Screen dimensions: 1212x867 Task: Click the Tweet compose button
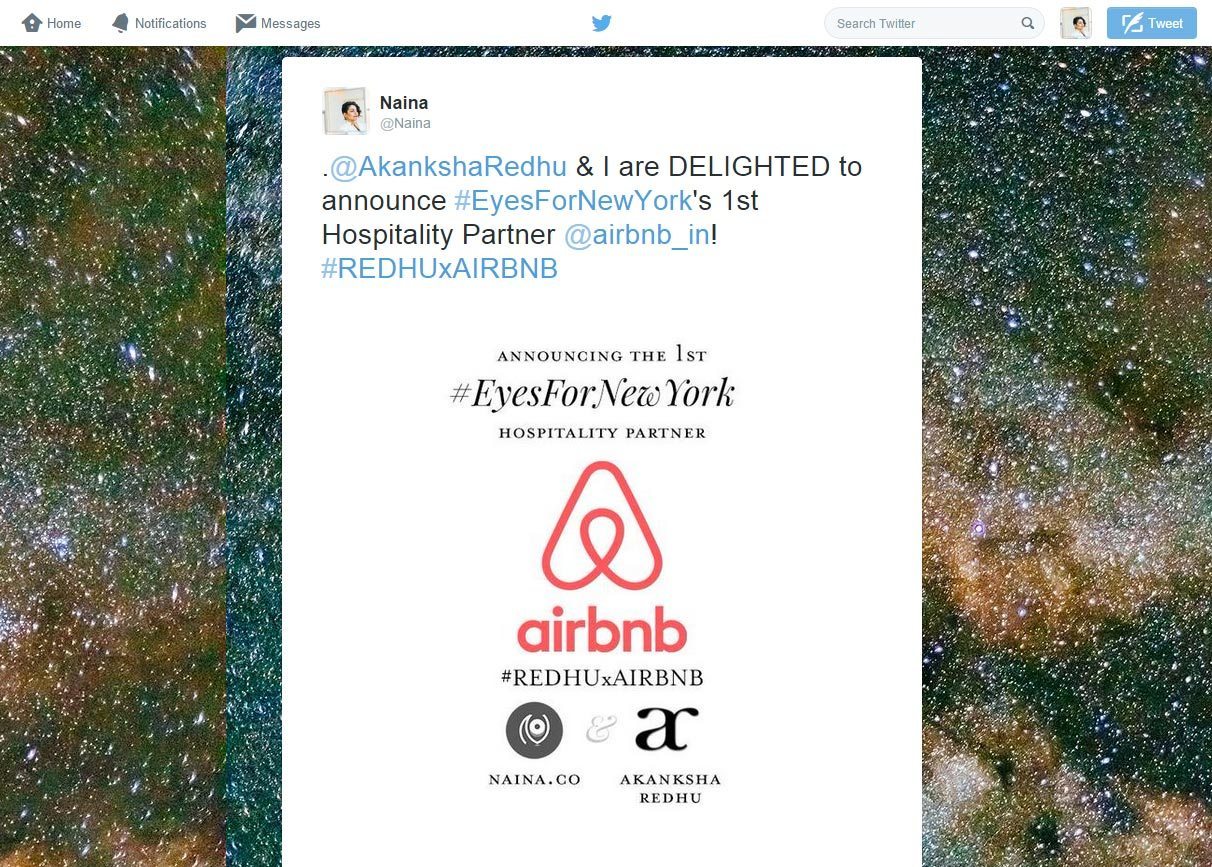(x=1151, y=23)
